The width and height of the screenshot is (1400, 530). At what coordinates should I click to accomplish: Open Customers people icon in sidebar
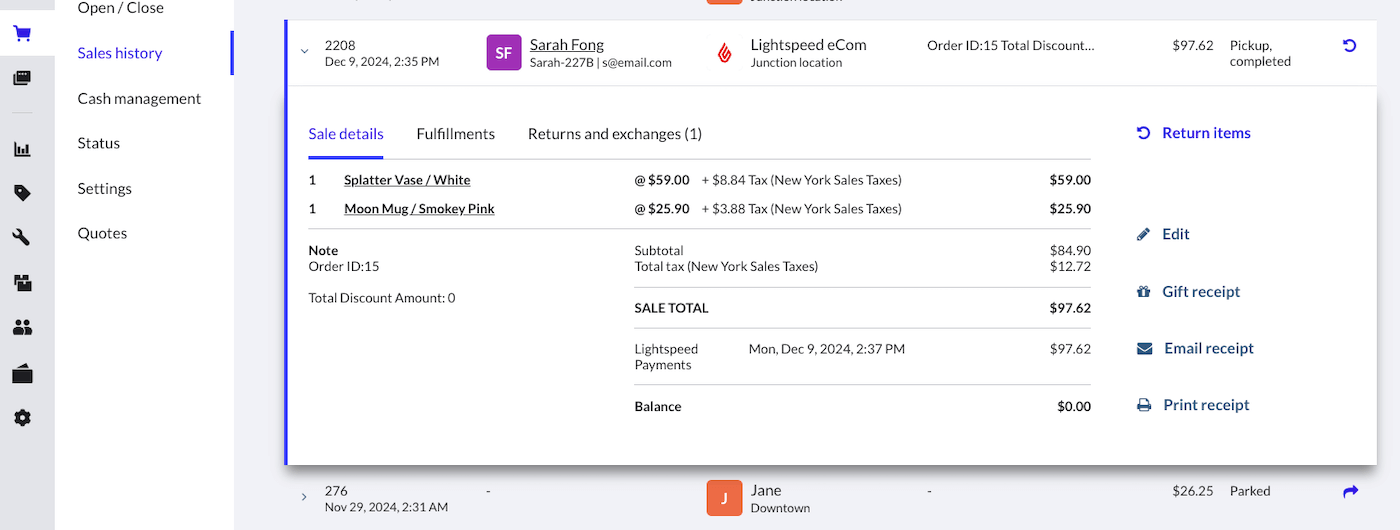point(22,327)
